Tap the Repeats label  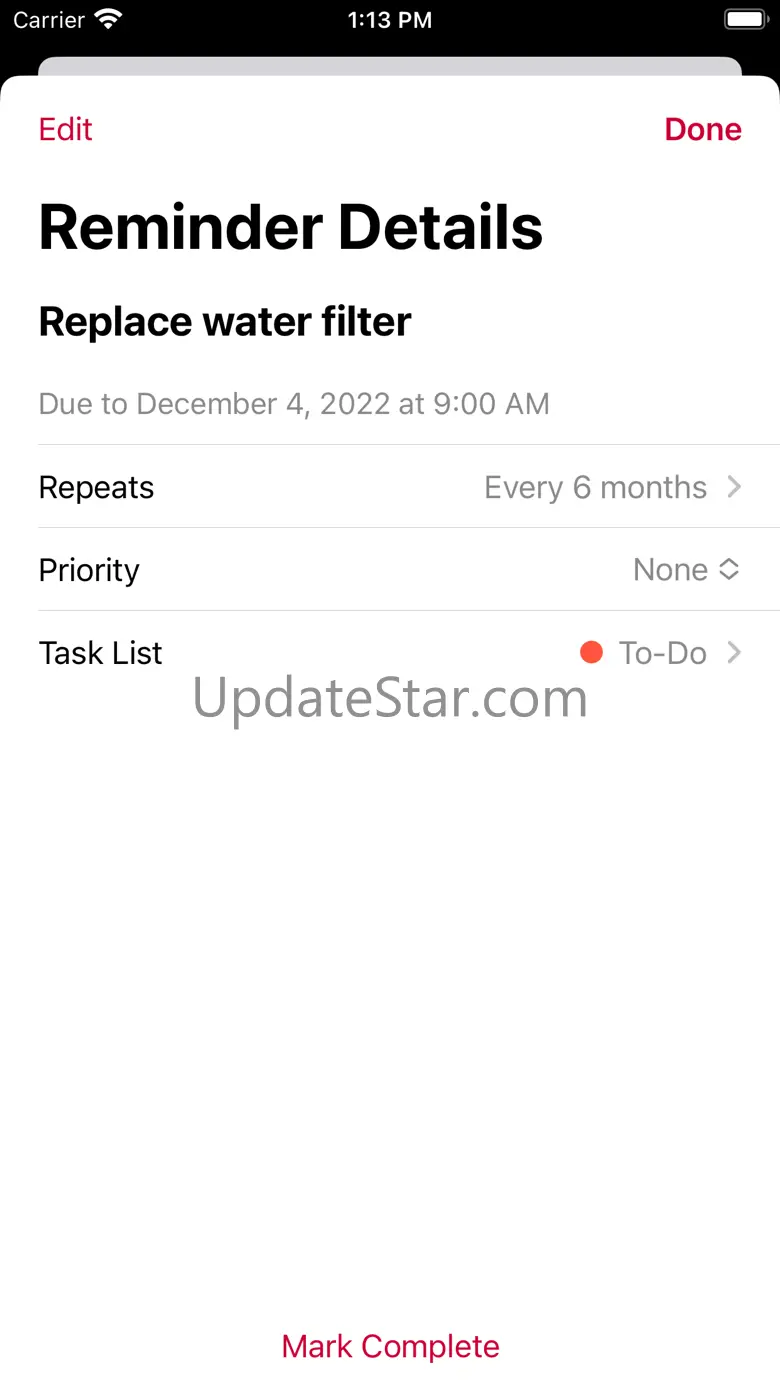[96, 487]
